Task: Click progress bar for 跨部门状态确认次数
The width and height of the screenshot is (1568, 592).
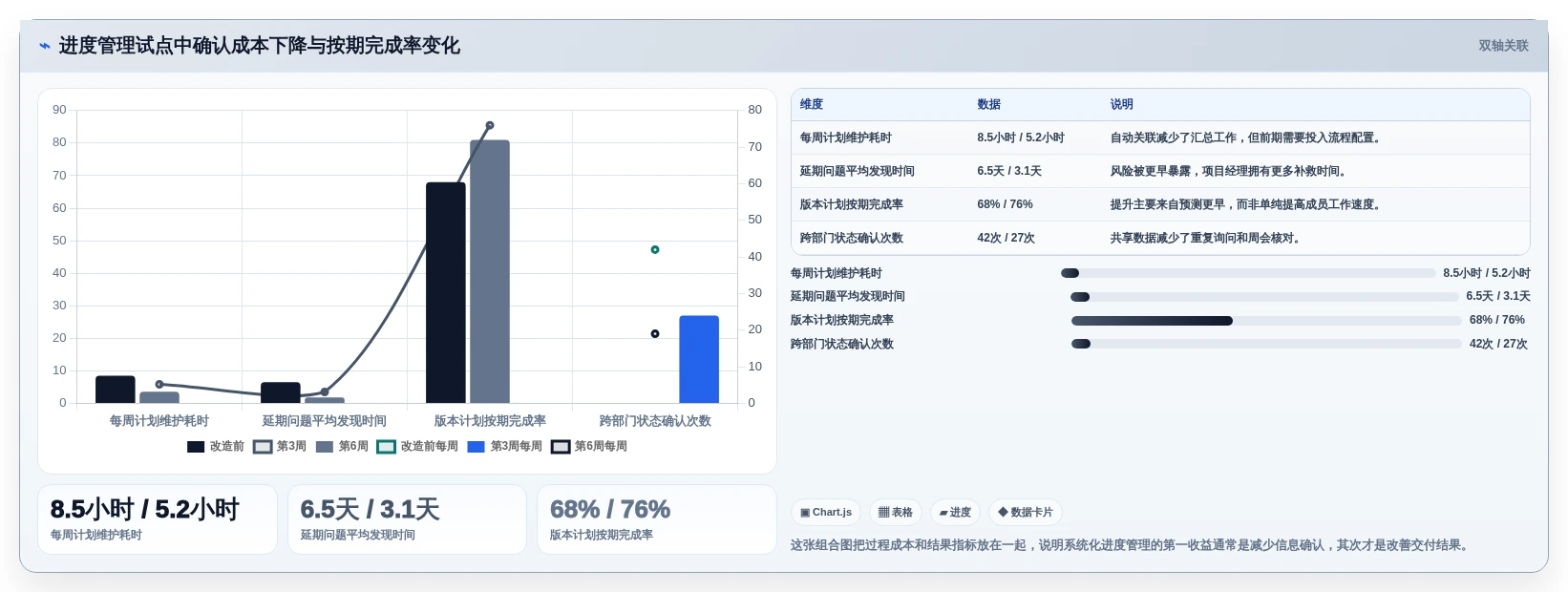Action: point(1266,344)
